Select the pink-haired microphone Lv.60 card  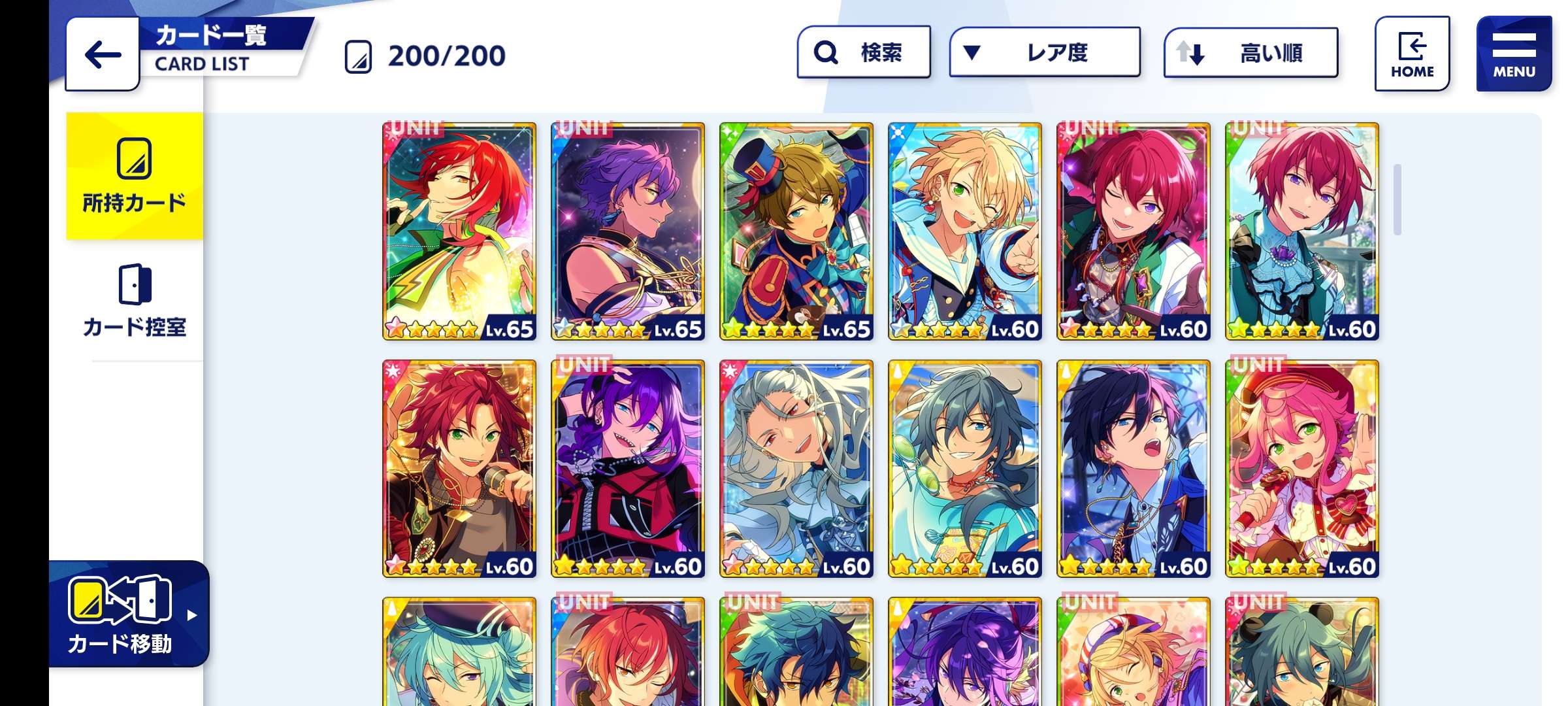pos(1302,469)
